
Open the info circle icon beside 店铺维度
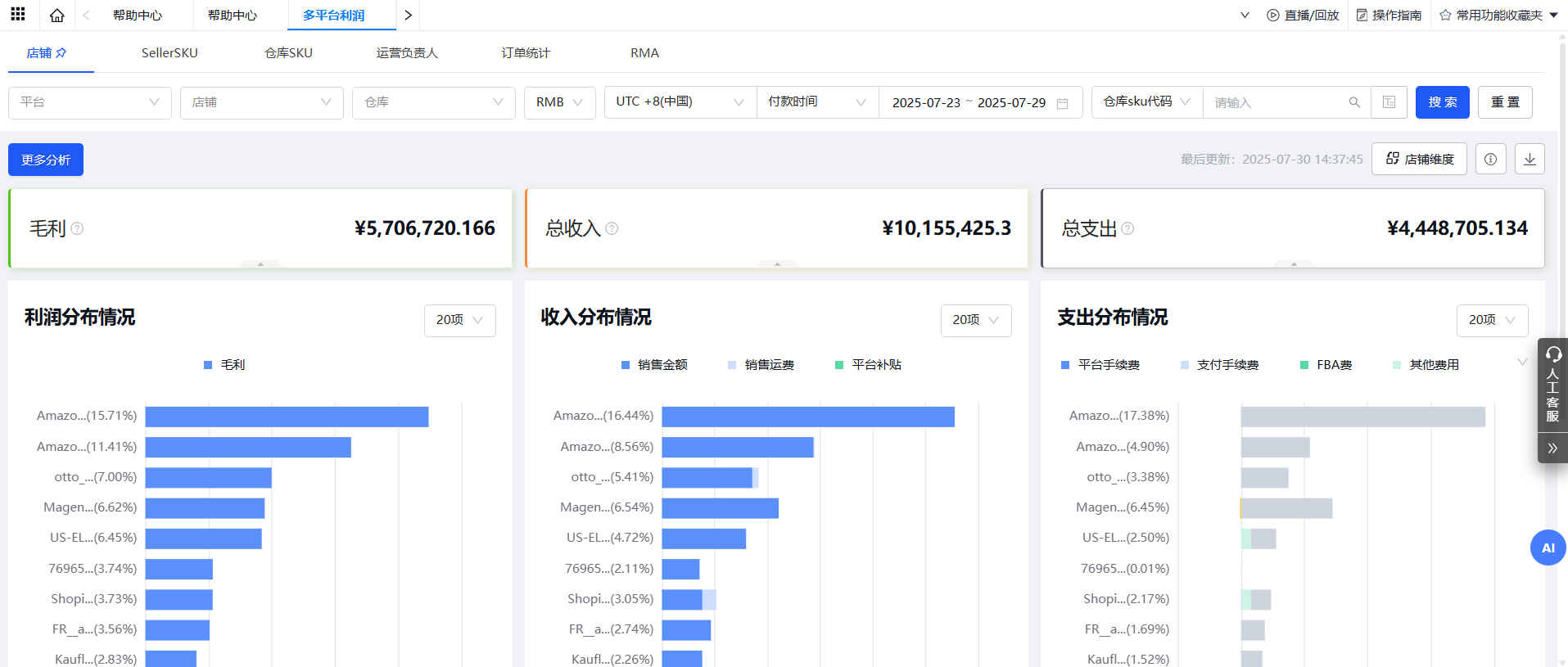click(x=1490, y=159)
